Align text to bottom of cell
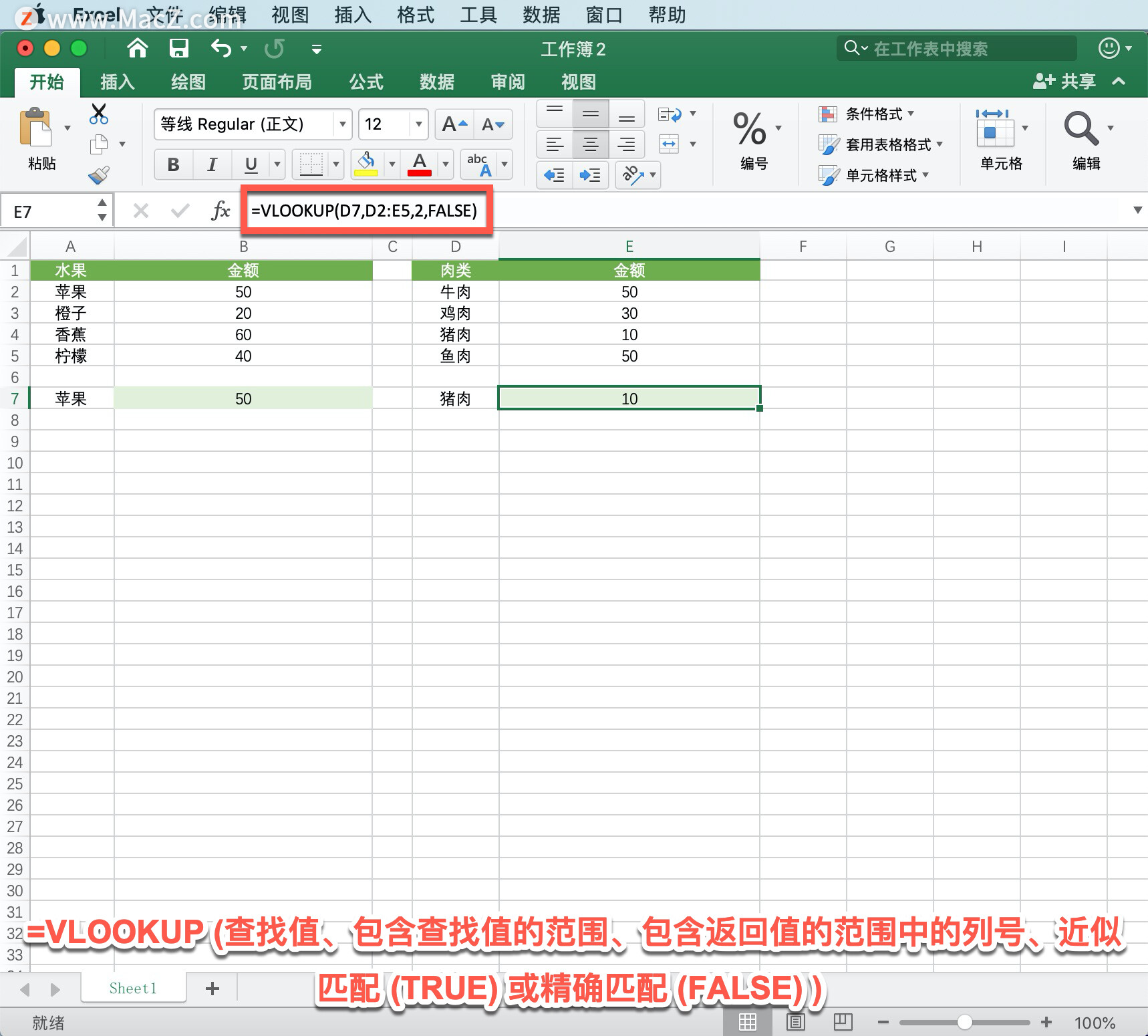 (627, 114)
